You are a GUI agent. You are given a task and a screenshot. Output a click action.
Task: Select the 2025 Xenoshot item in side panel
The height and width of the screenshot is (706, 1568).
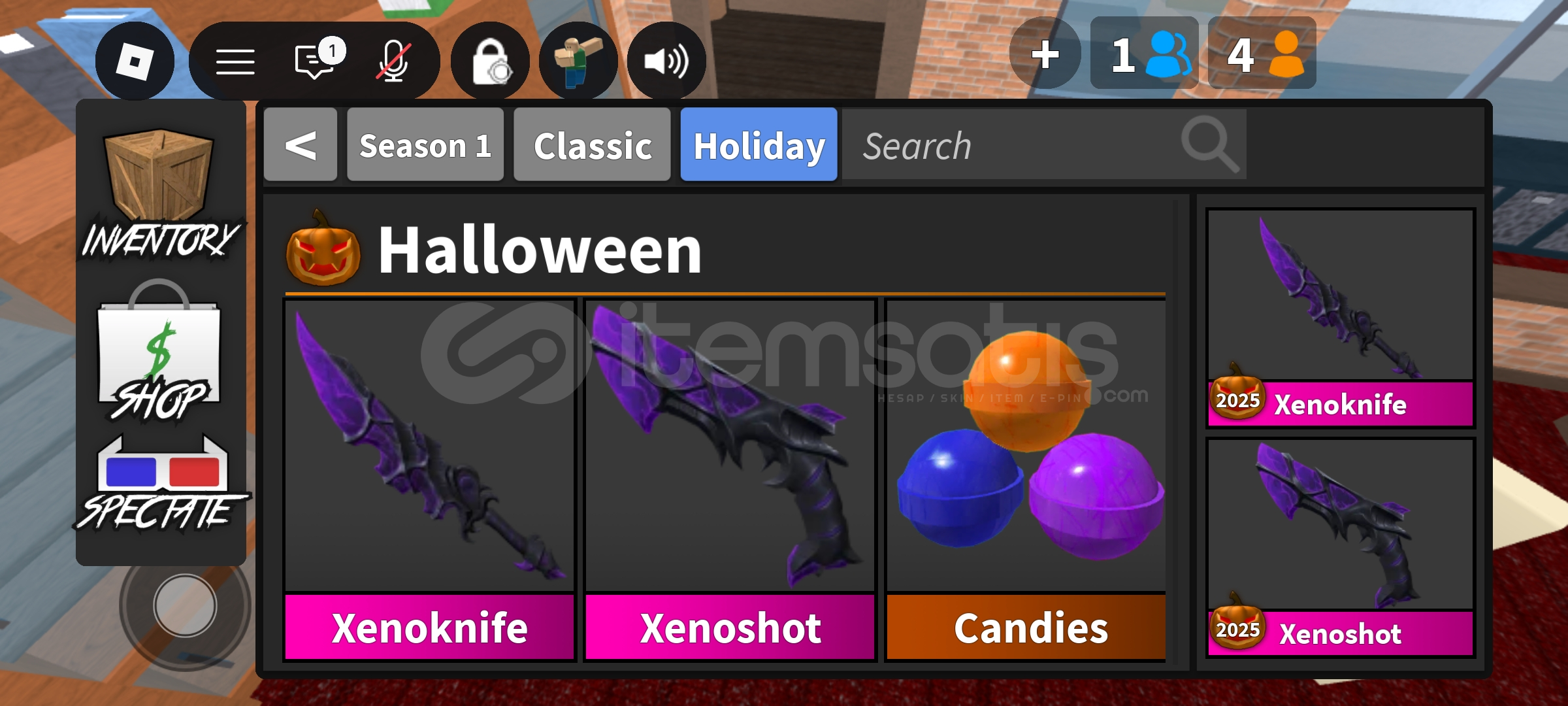point(1341,548)
